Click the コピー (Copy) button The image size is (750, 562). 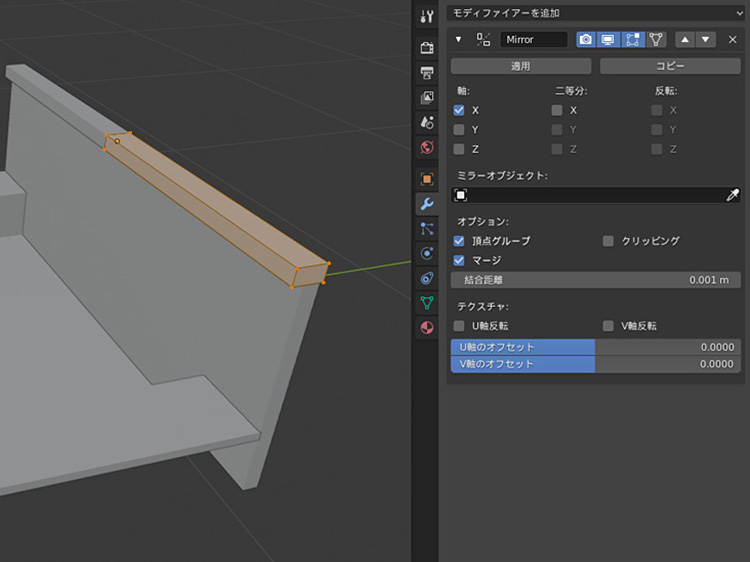pos(670,66)
